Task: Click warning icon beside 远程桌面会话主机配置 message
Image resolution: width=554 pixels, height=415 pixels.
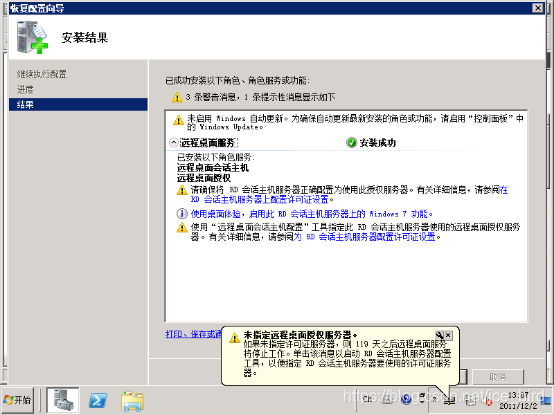Action: 182,227
